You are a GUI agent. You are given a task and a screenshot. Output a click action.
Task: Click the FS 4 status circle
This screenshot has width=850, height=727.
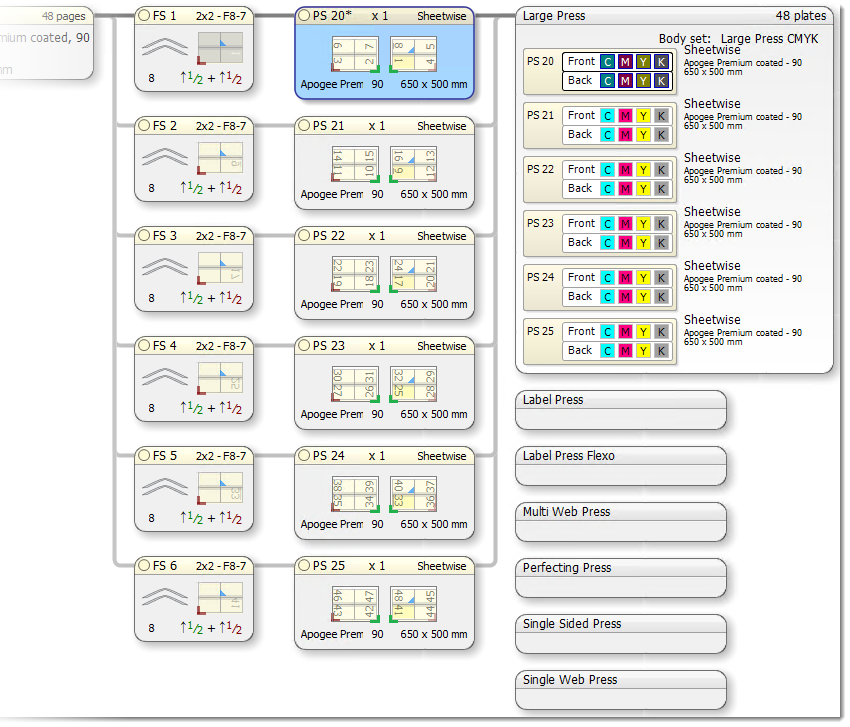point(144,345)
